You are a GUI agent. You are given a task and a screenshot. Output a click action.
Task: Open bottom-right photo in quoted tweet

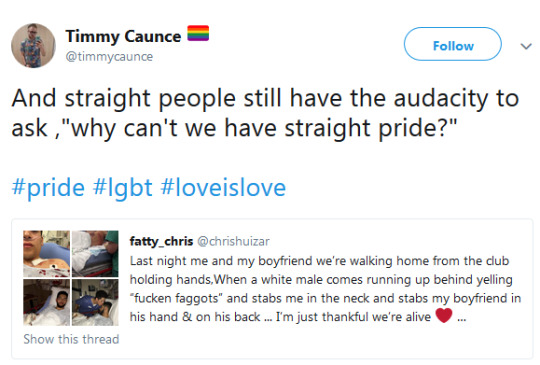95,302
